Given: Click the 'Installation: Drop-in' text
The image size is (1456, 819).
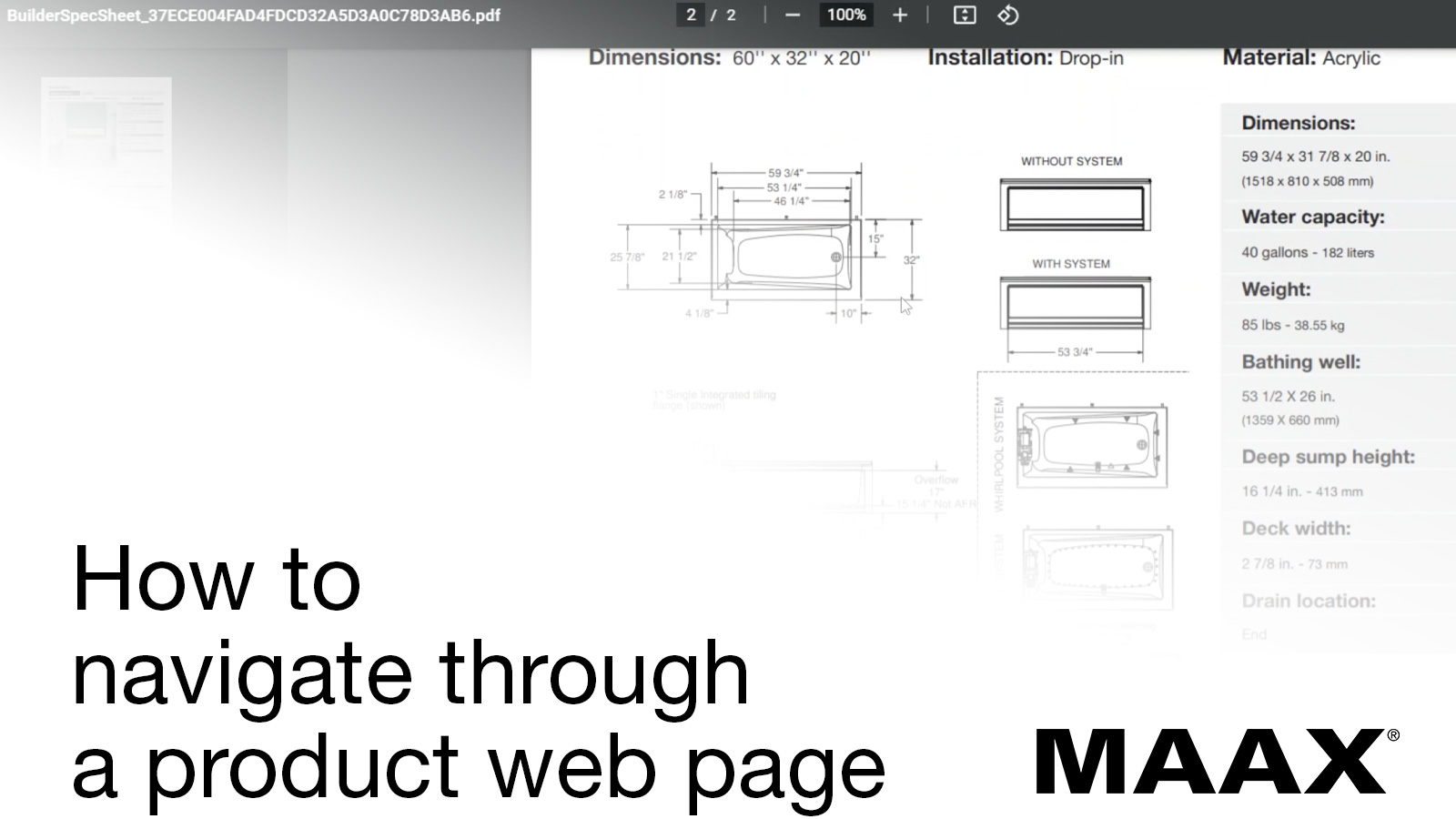Looking at the screenshot, I should pyautogui.click(x=1026, y=58).
